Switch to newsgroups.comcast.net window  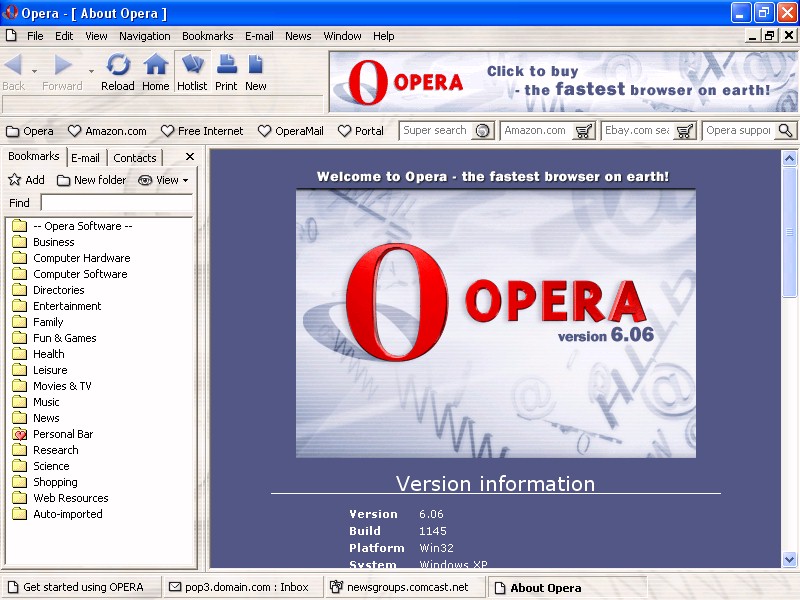click(x=404, y=587)
